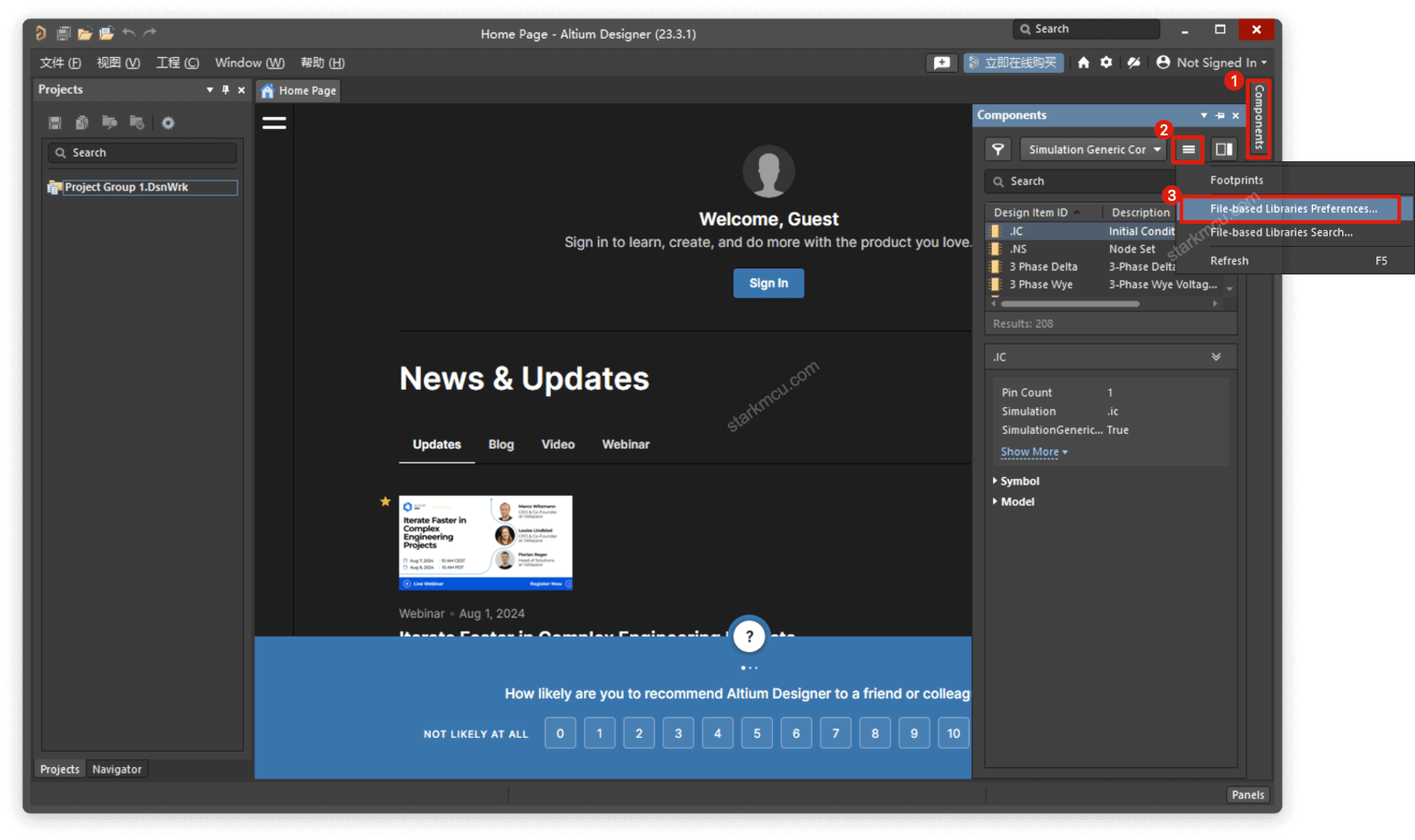Viewport: 1415px width, 840px height.
Task: Click the webinar news thumbnail
Action: 485,542
